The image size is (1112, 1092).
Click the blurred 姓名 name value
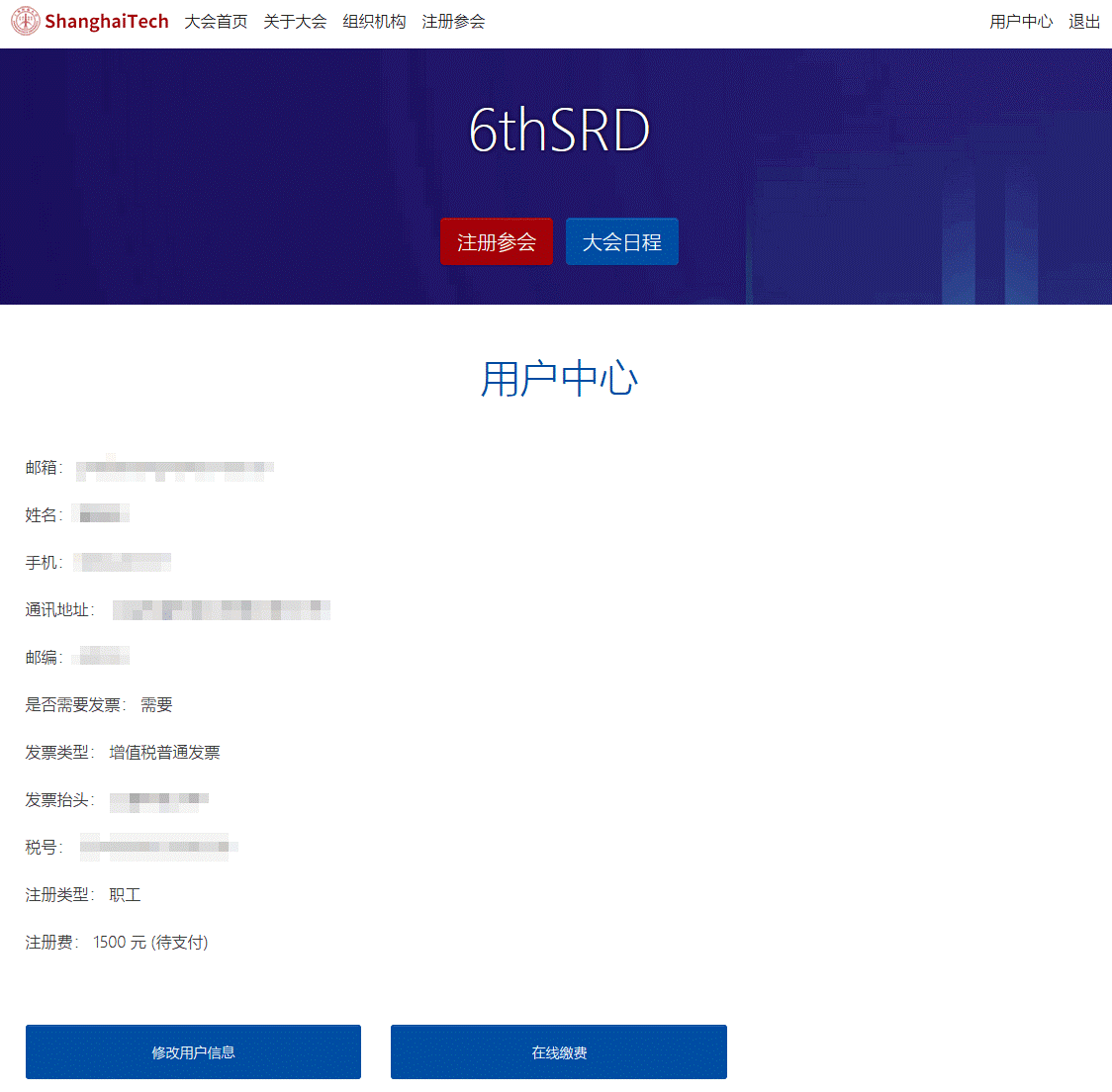click(x=101, y=514)
